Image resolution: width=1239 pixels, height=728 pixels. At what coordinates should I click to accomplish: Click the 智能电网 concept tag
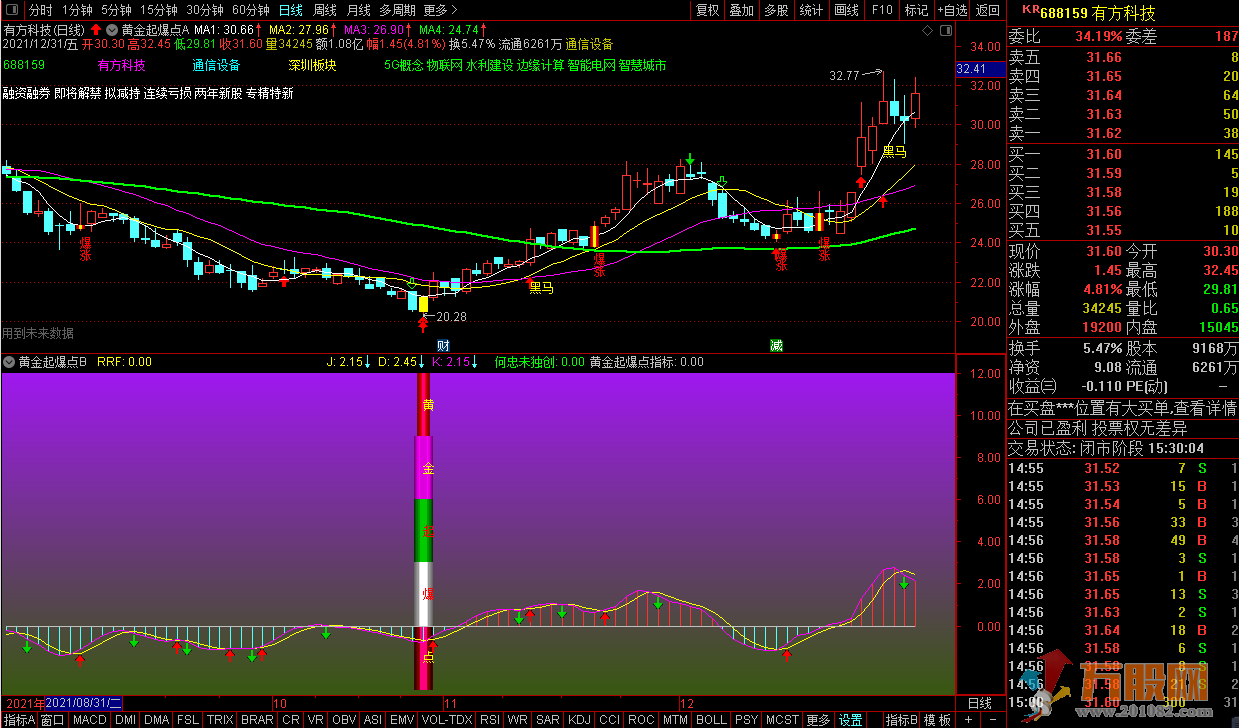592,66
